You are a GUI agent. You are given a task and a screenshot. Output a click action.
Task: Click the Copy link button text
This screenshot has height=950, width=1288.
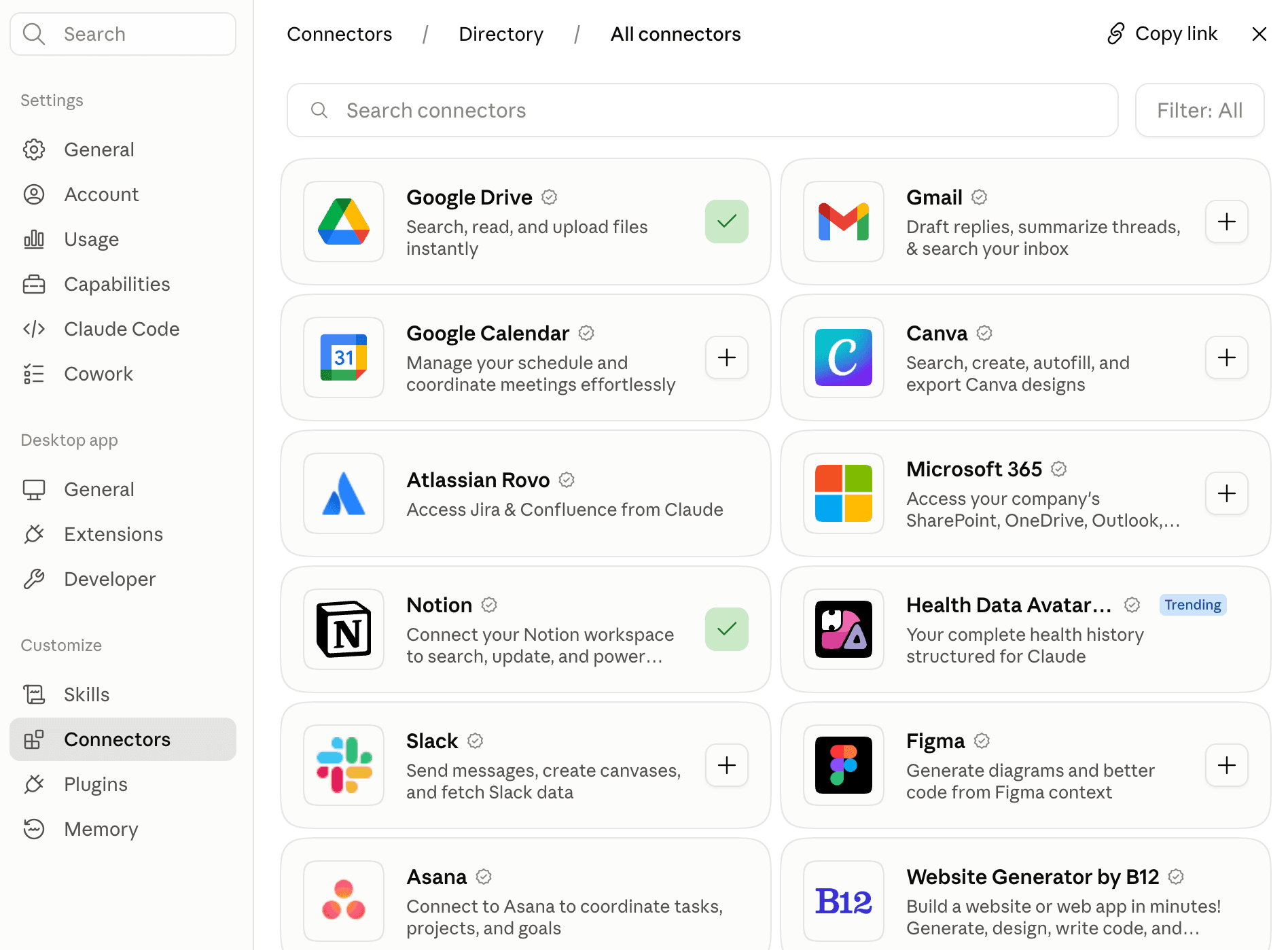pyautogui.click(x=1176, y=33)
